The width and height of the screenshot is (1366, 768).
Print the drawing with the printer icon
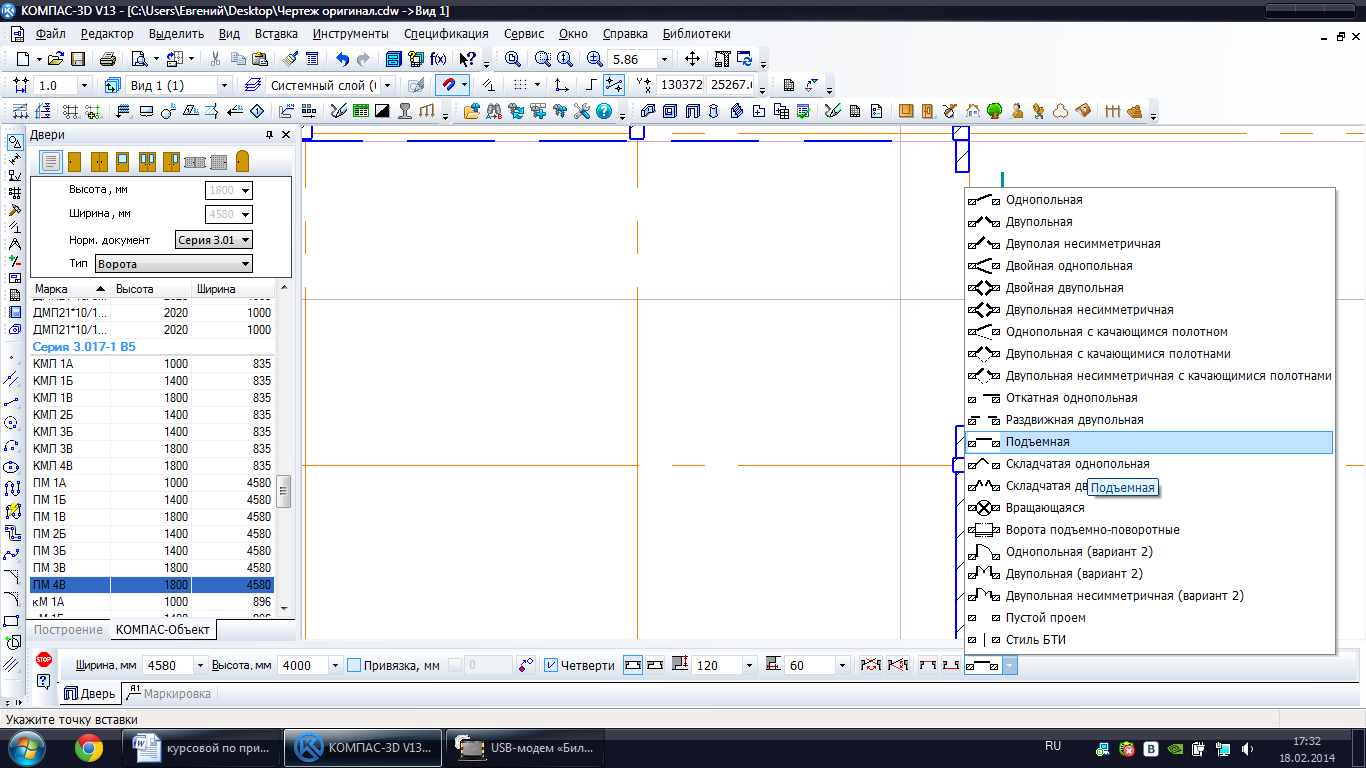tap(108, 59)
